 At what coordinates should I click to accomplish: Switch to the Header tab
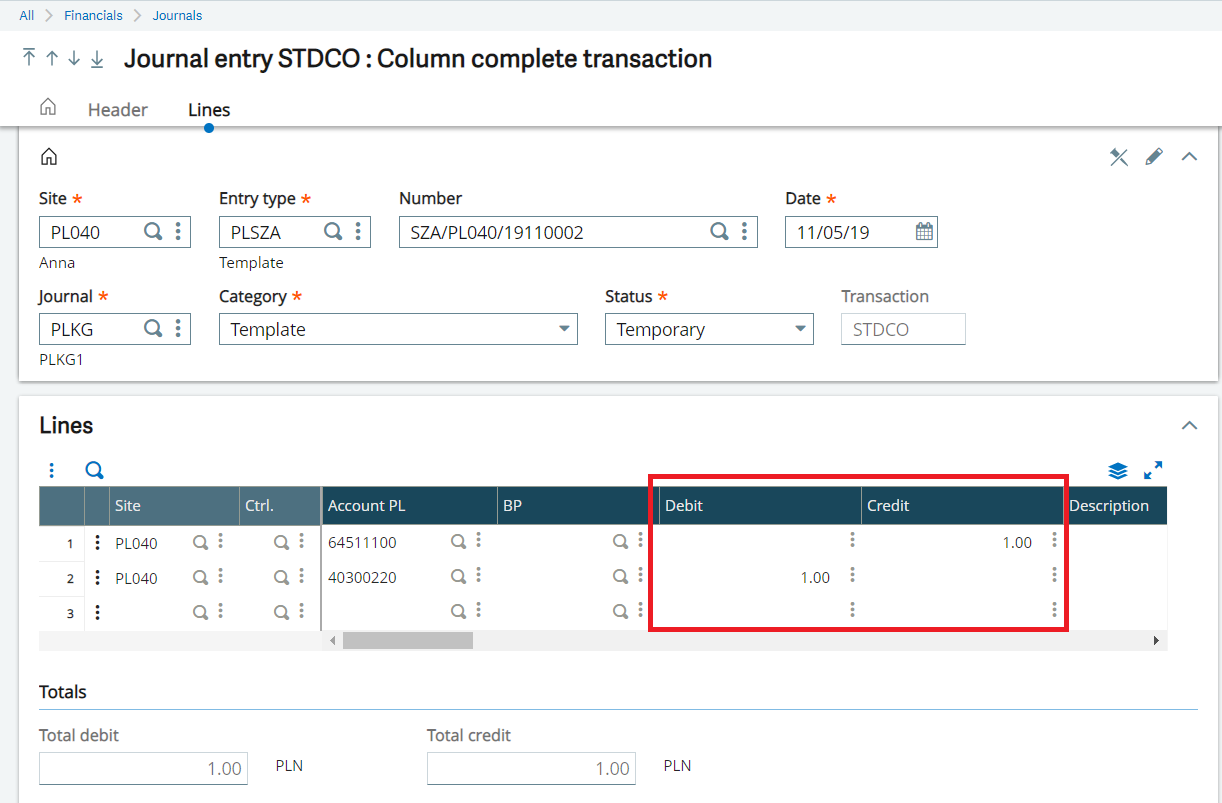coord(118,110)
